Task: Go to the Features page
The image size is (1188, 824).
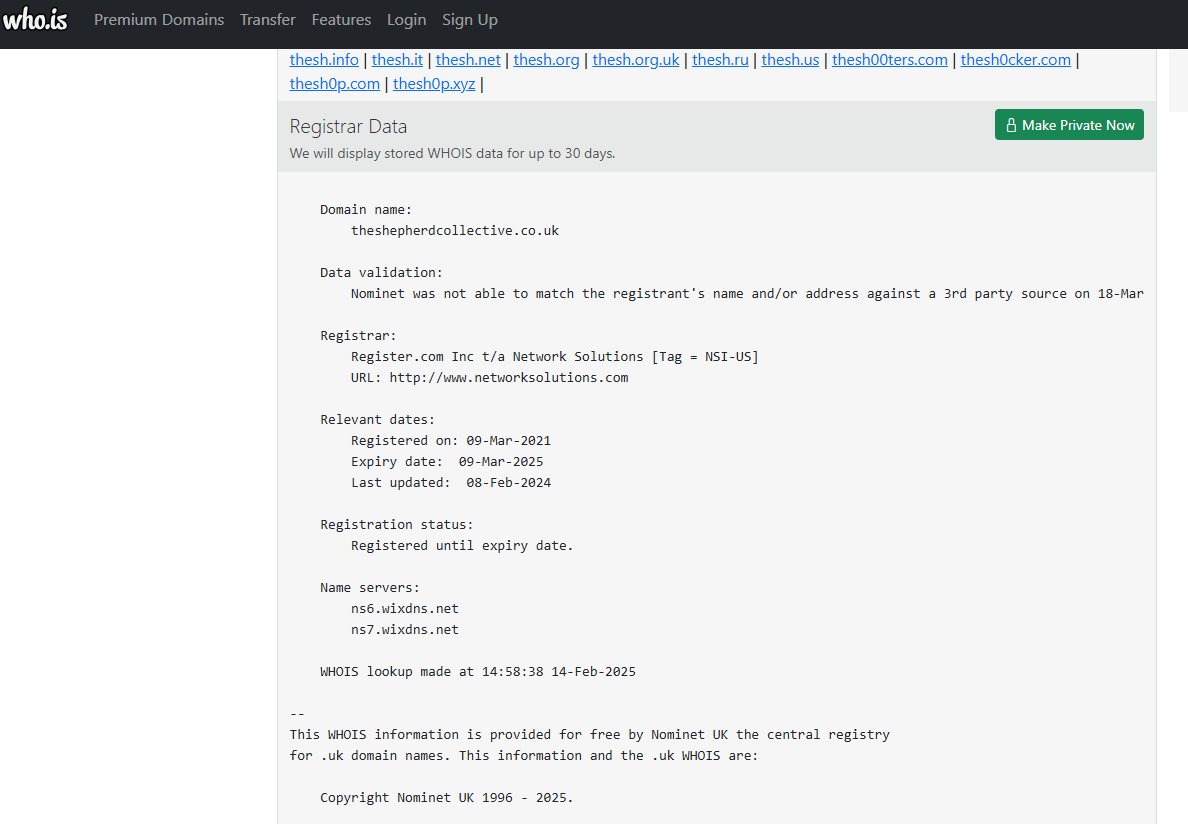Action: click(341, 20)
